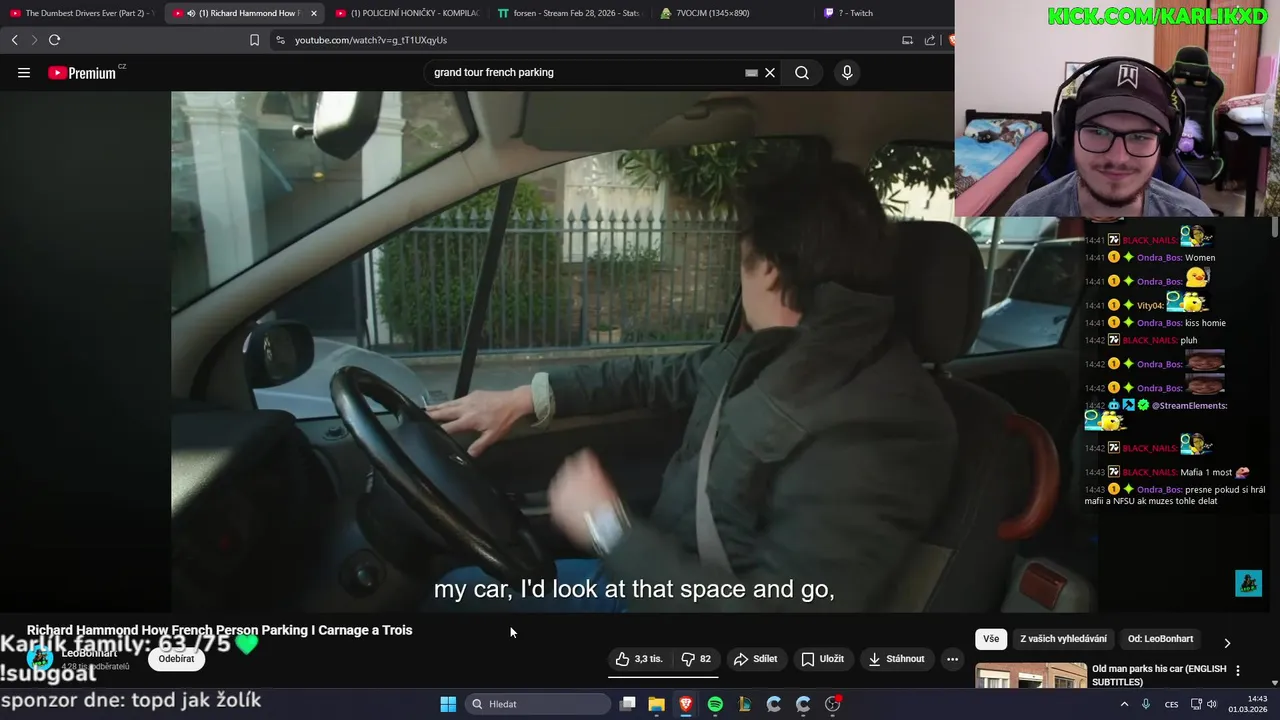1280x720 pixels.
Task: Go back in the browser
Action: click(14, 40)
